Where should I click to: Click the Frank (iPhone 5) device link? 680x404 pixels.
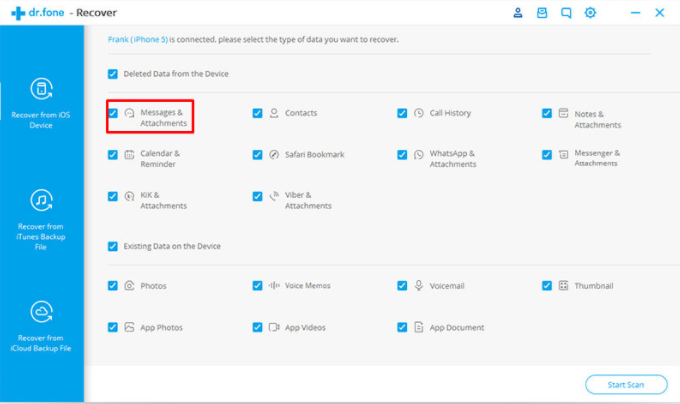pyautogui.click(x=138, y=39)
